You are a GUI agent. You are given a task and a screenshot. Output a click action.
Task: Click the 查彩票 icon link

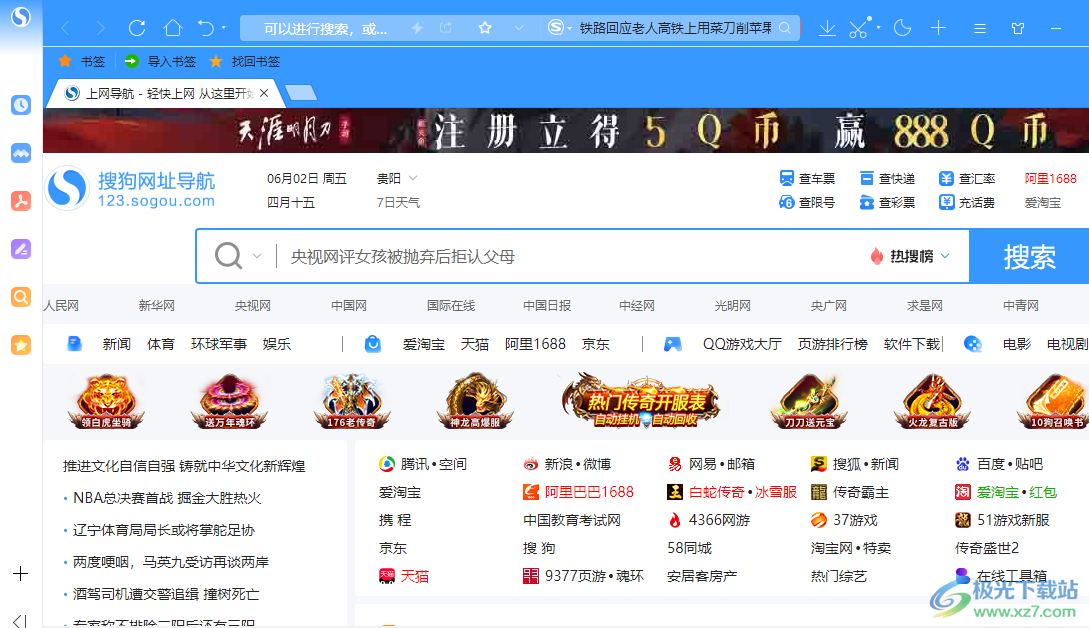[887, 202]
